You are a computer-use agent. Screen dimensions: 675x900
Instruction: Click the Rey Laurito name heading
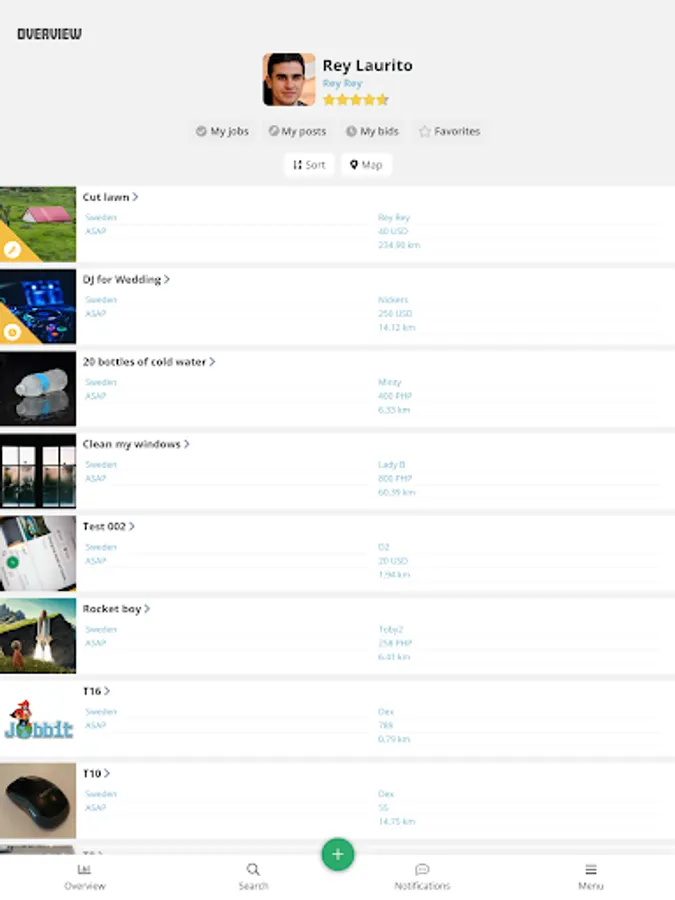(367, 65)
